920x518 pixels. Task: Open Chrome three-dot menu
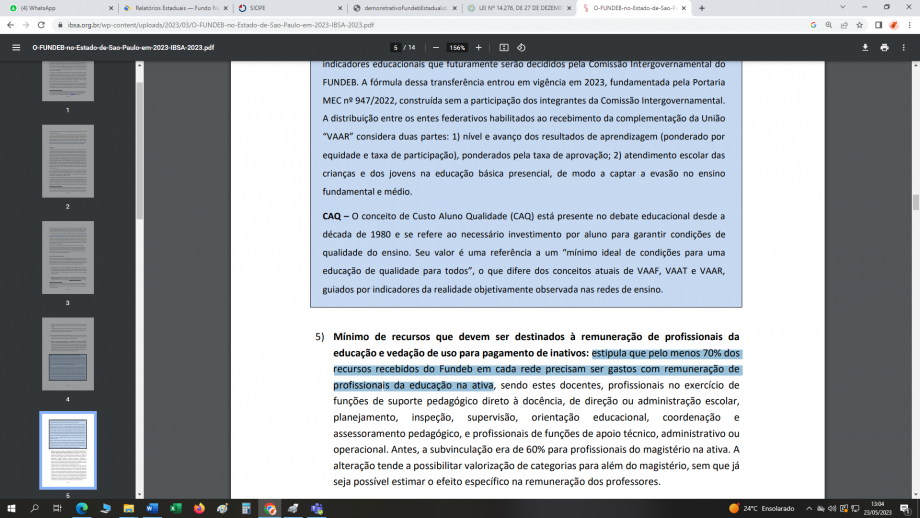click(x=909, y=25)
